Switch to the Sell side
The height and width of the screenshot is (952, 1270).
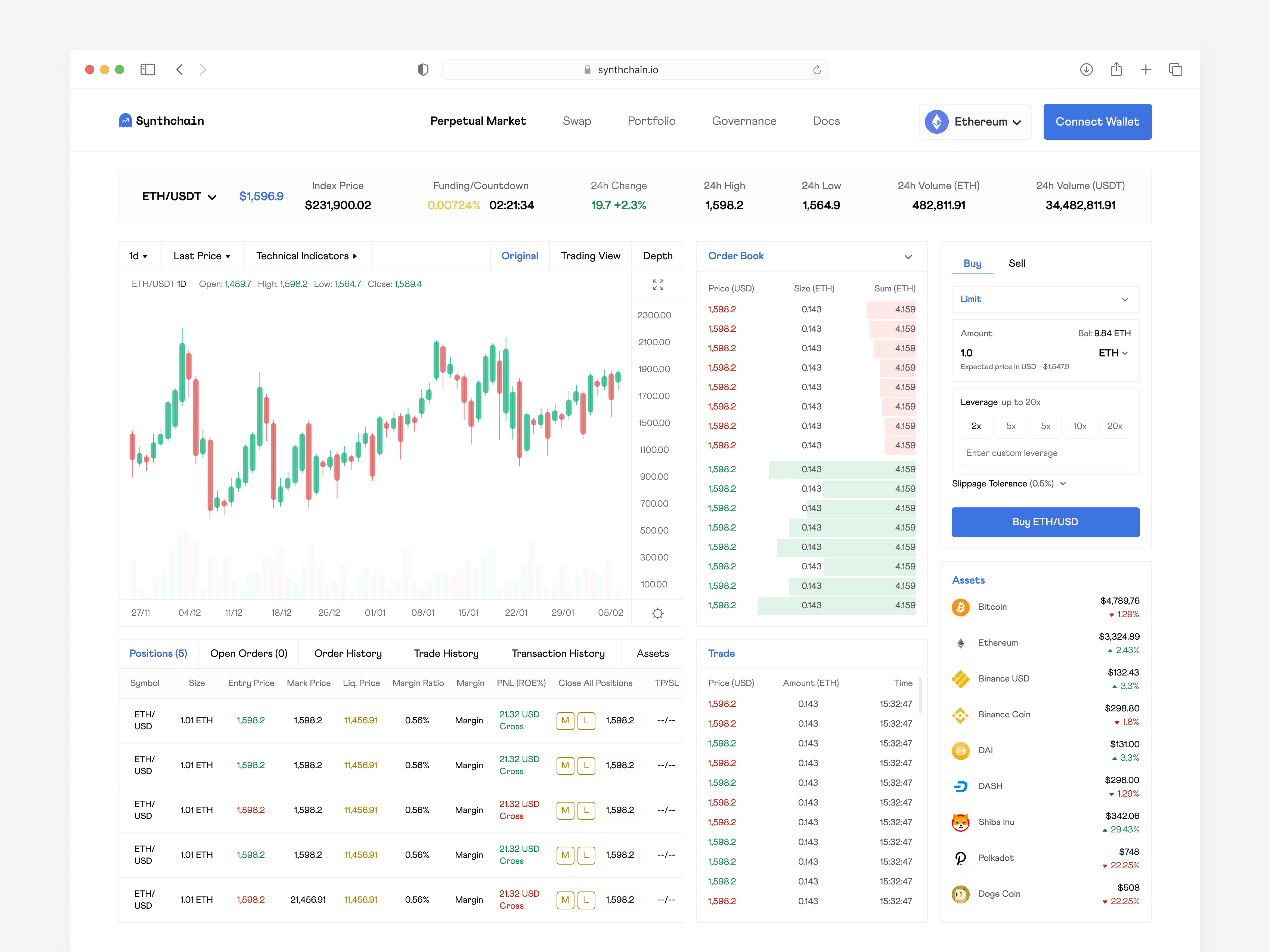[1017, 263]
